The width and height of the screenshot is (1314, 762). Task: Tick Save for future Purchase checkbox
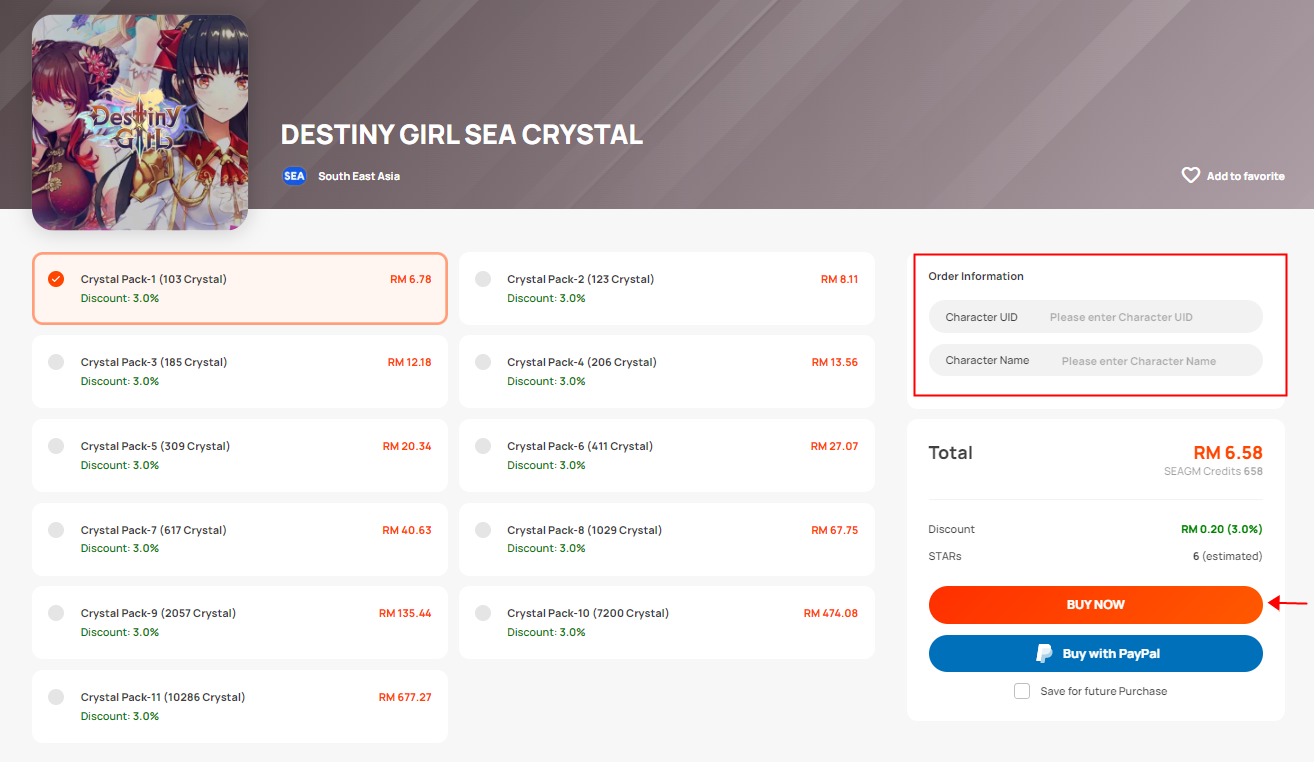1022,691
